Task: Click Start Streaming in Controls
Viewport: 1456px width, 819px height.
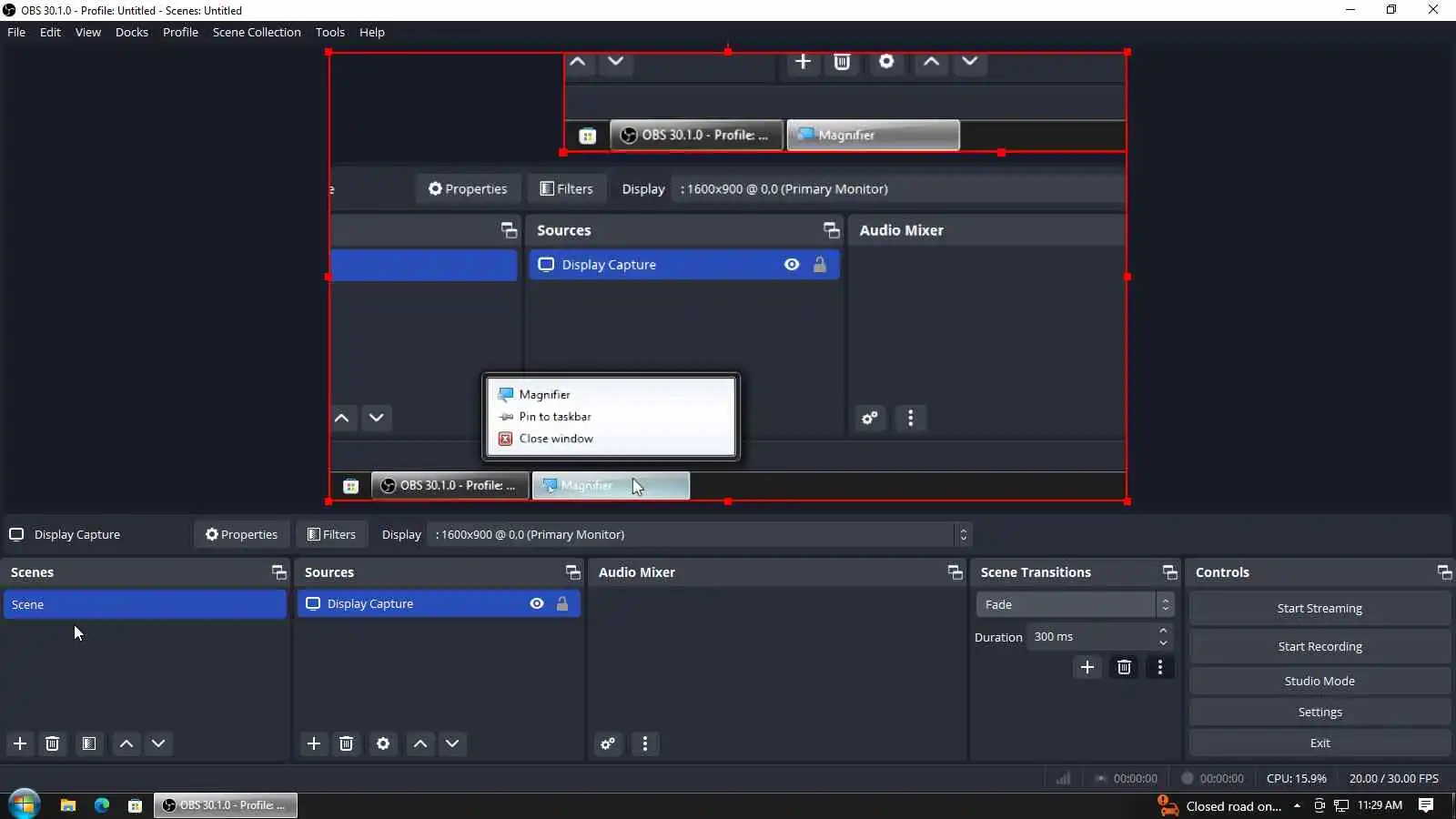Action: pyautogui.click(x=1319, y=608)
